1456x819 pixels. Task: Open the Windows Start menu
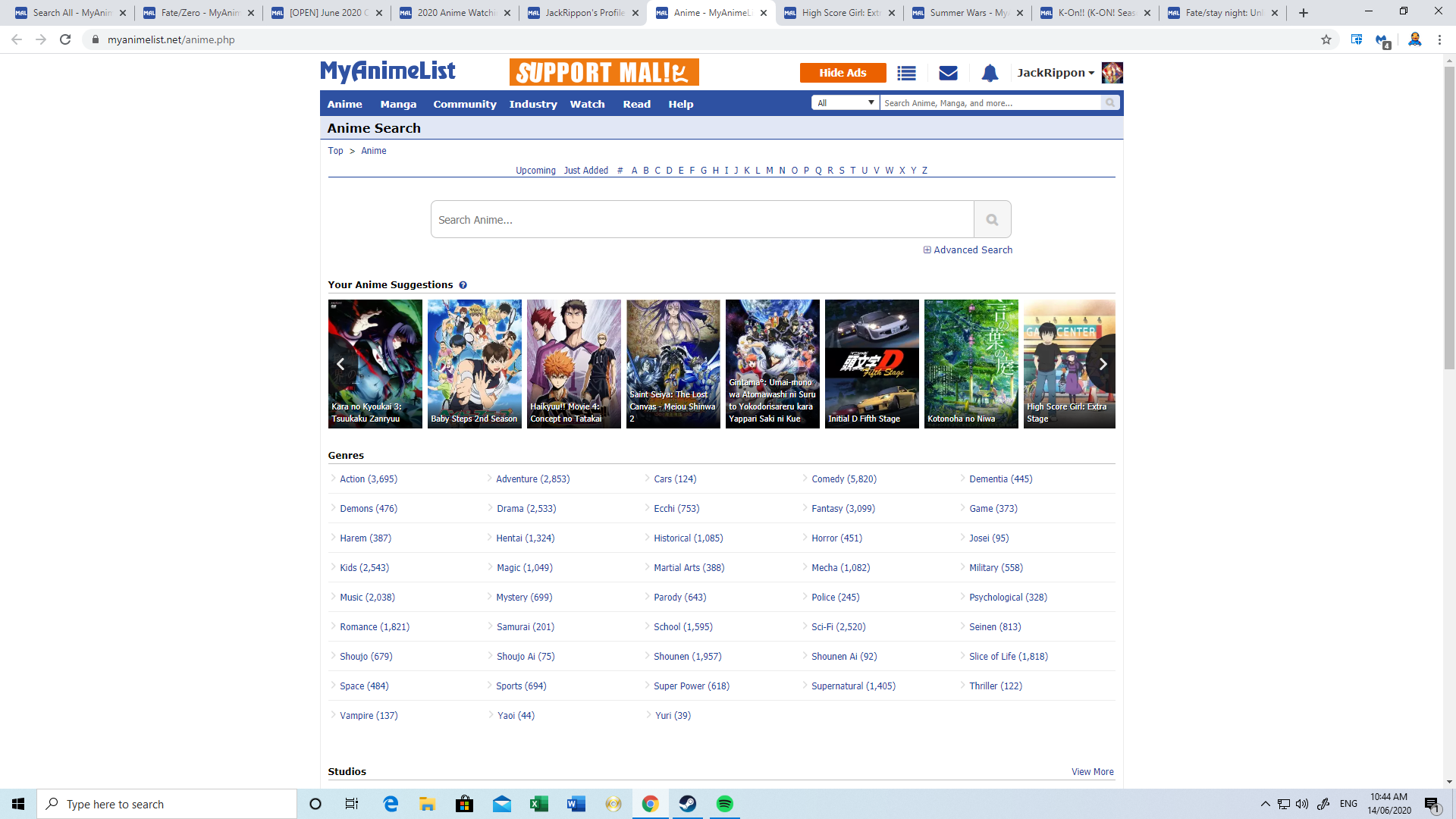coord(18,804)
